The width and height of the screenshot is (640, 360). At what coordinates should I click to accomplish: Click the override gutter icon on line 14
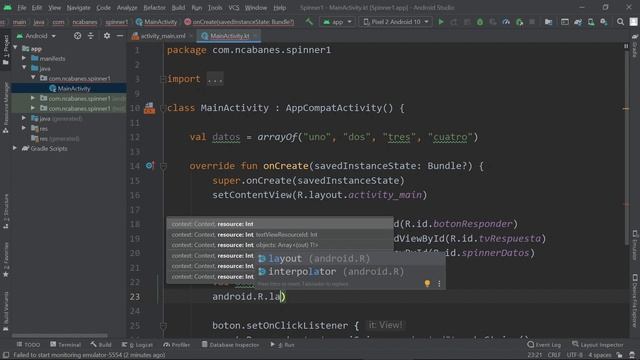[x=149, y=165]
